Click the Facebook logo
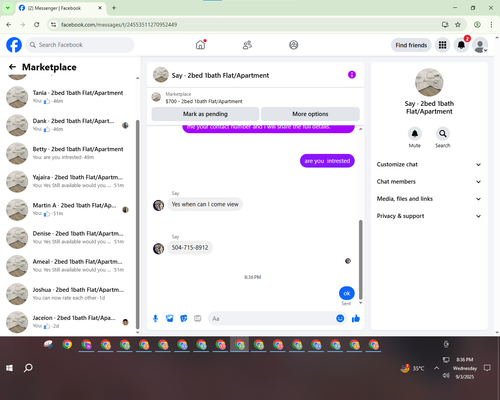The height and width of the screenshot is (400, 500). 14,45
